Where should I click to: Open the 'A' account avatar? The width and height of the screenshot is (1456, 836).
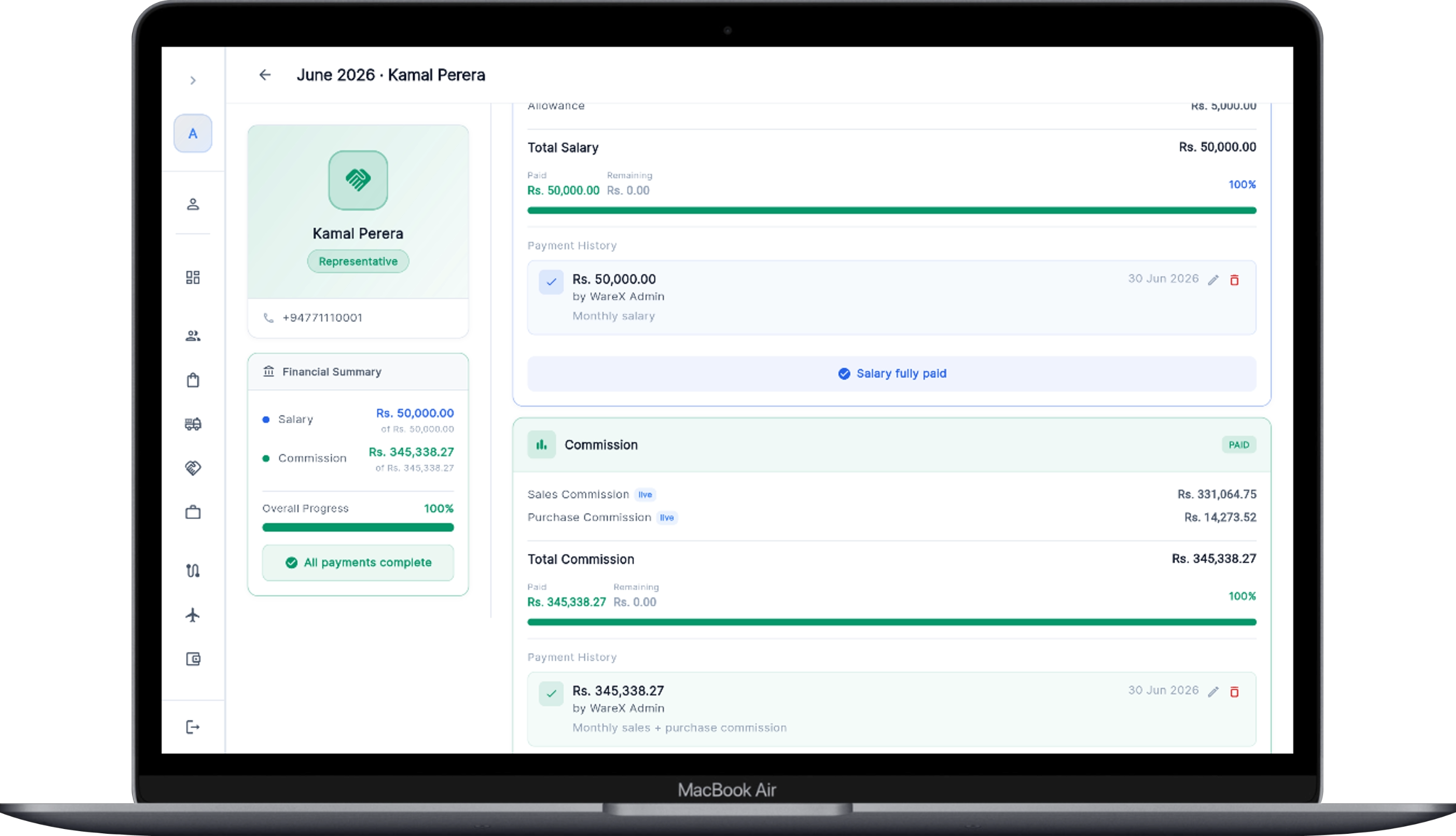click(x=193, y=133)
